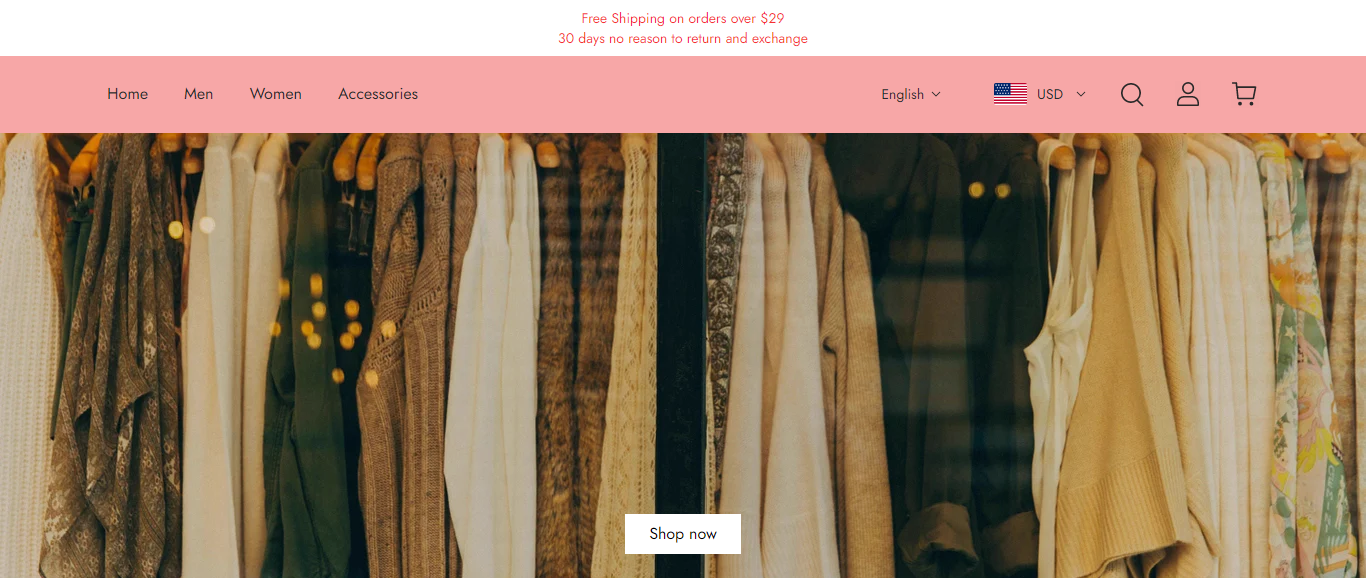1366x578 pixels.
Task: Go to the Home menu item
Action: coord(128,94)
